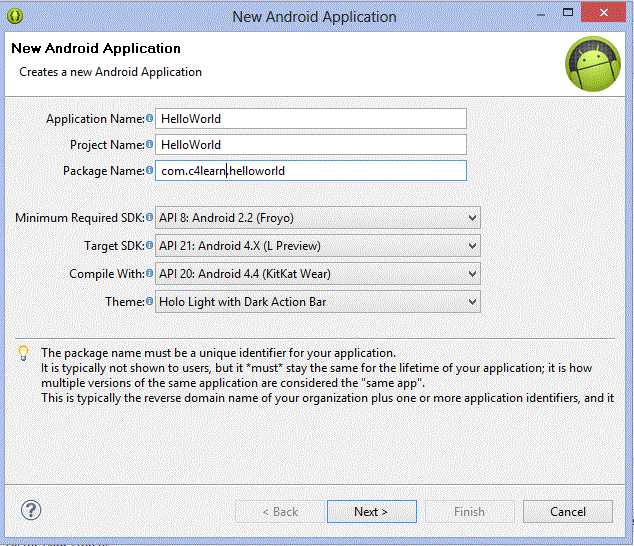Screen dimensions: 634x546
Task: Open the Target SDK dropdown
Action: [x=318, y=246]
